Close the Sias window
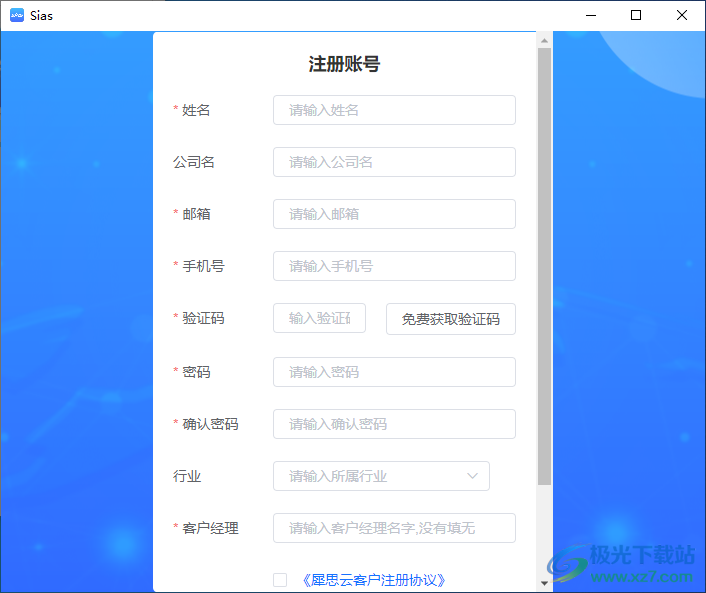This screenshot has height=593, width=706. coord(682,15)
